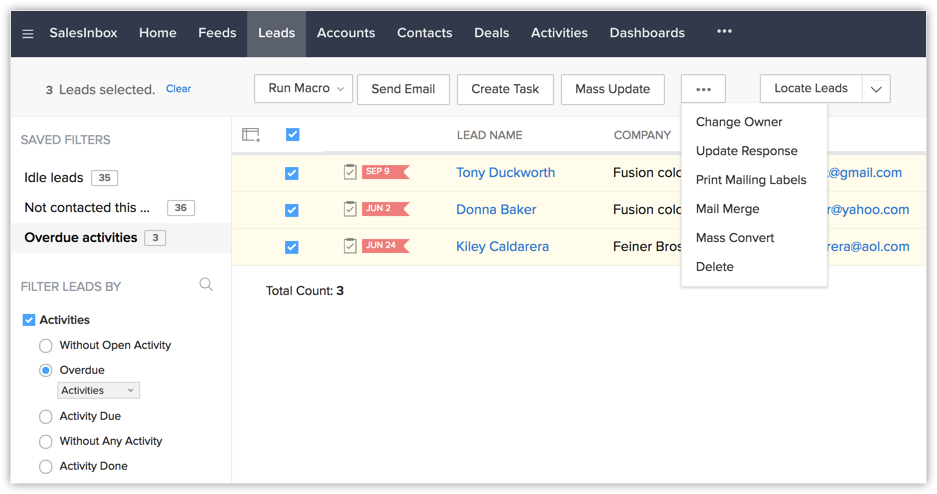Open more modules ellipsis in navbar
This screenshot has height=494, width=937.
[x=724, y=32]
